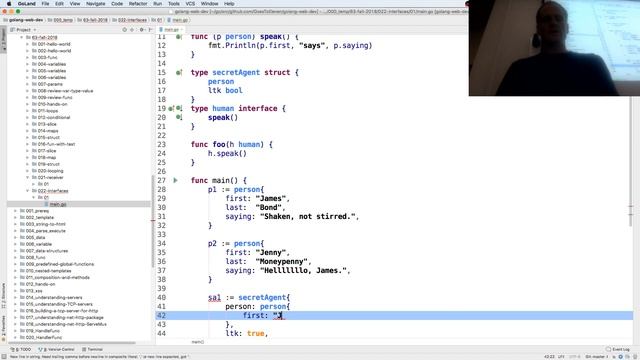Click the gutter icon on line 15

(x=178, y=73)
